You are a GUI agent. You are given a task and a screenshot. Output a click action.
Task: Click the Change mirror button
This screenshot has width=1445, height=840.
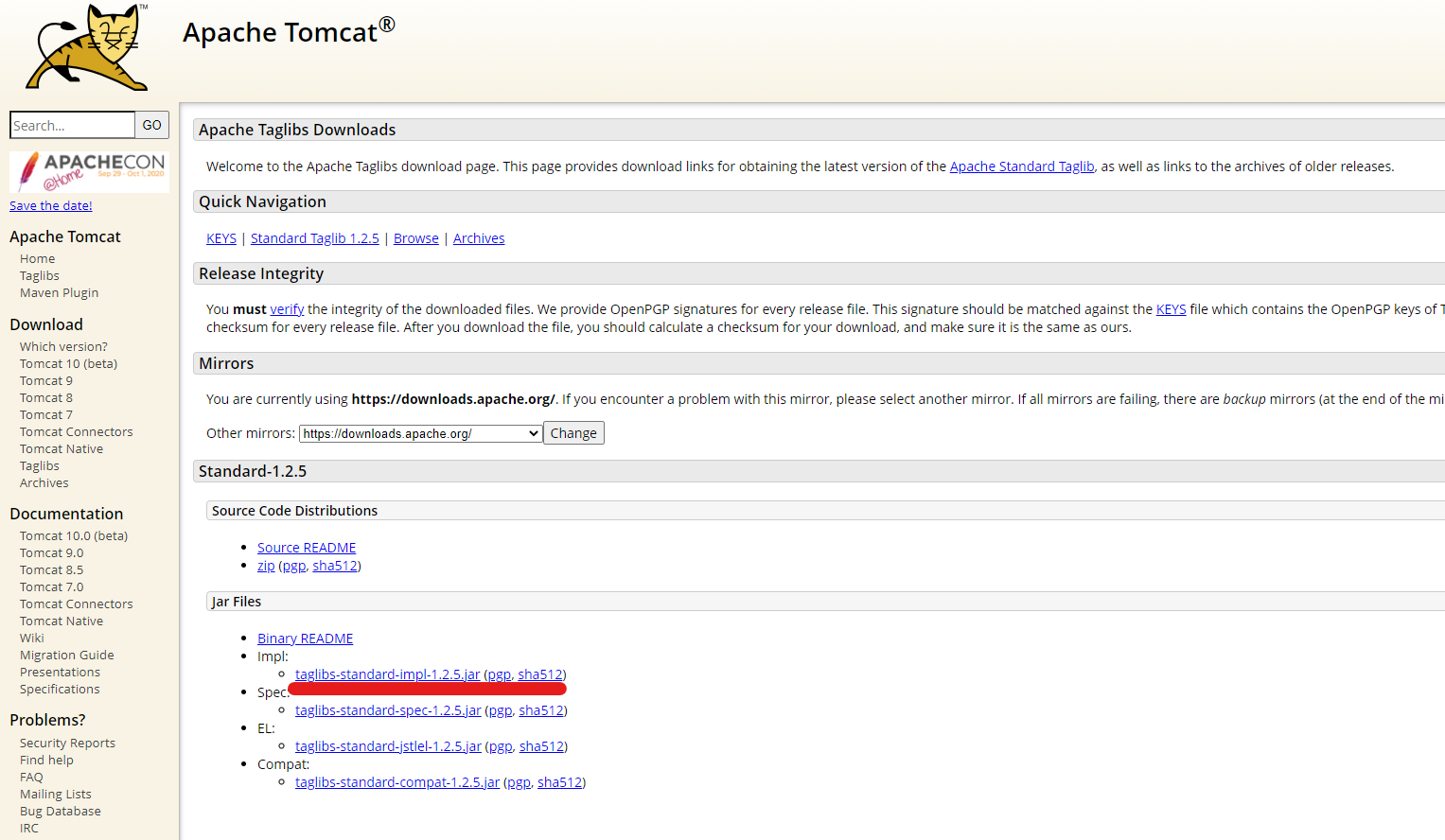573,433
